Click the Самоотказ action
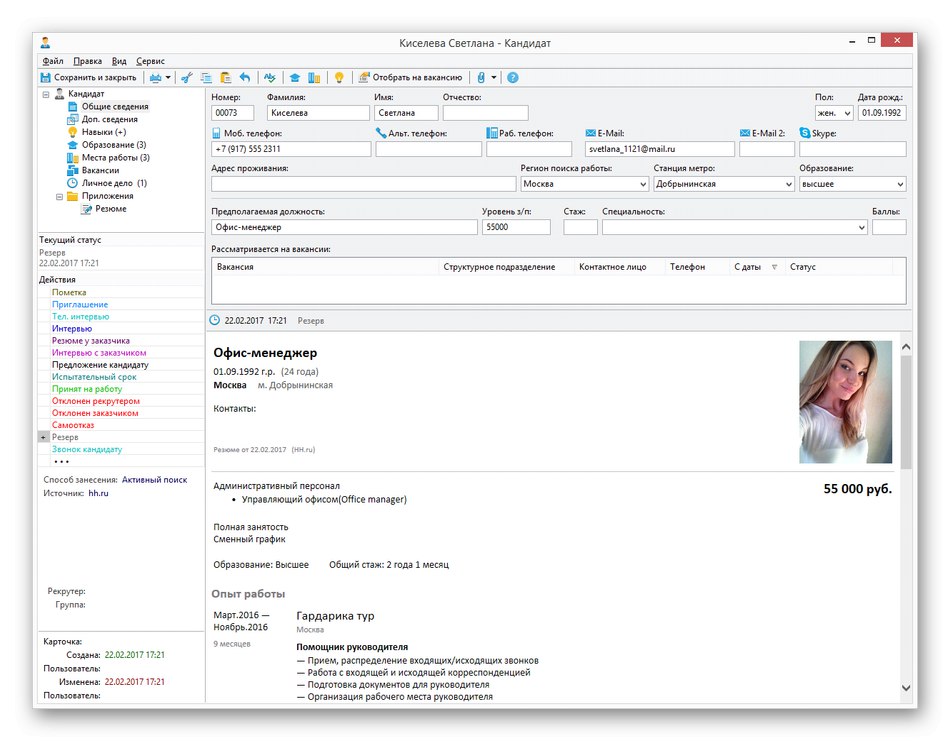Screen dimensions: 950x741 (73, 425)
